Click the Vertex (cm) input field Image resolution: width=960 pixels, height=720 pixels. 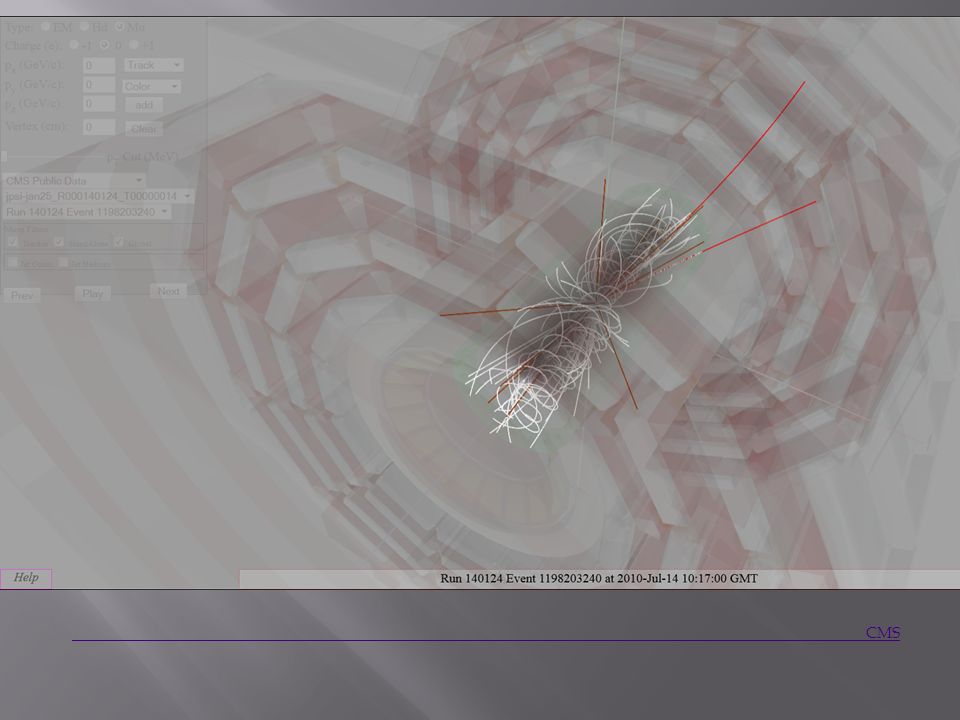click(x=99, y=127)
